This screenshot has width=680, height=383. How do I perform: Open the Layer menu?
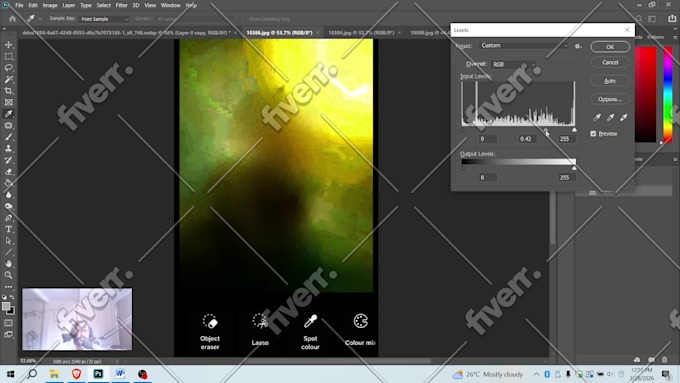(x=69, y=5)
